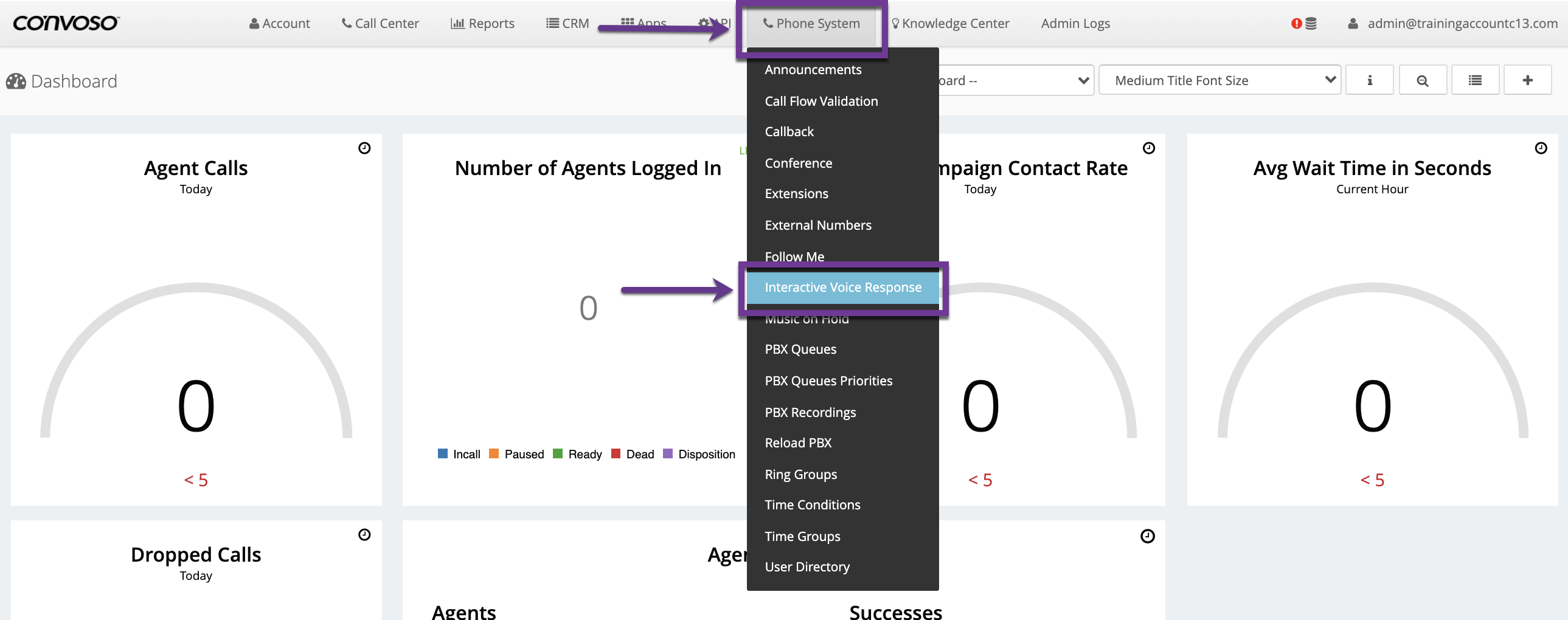Toggle the Ready legend series
Viewport: 1568px width, 620px height.
[x=577, y=454]
